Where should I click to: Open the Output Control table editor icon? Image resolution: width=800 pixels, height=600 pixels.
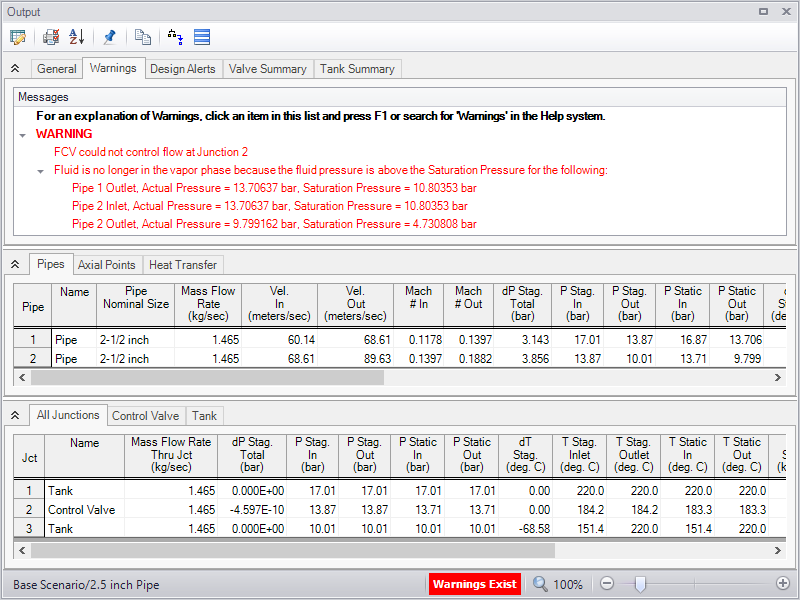(x=17, y=37)
